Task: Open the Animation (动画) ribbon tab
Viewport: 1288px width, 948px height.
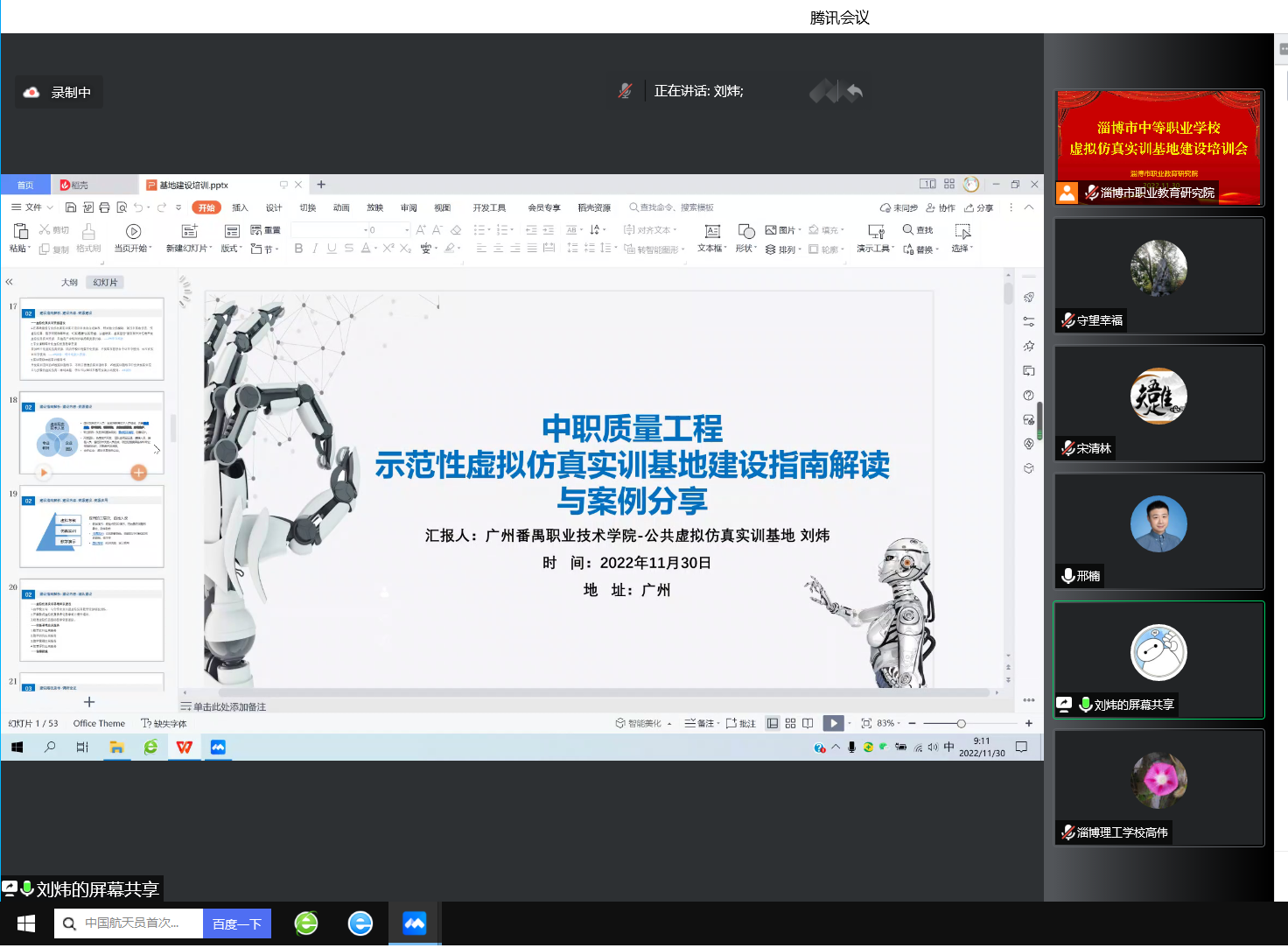Action: pos(341,207)
